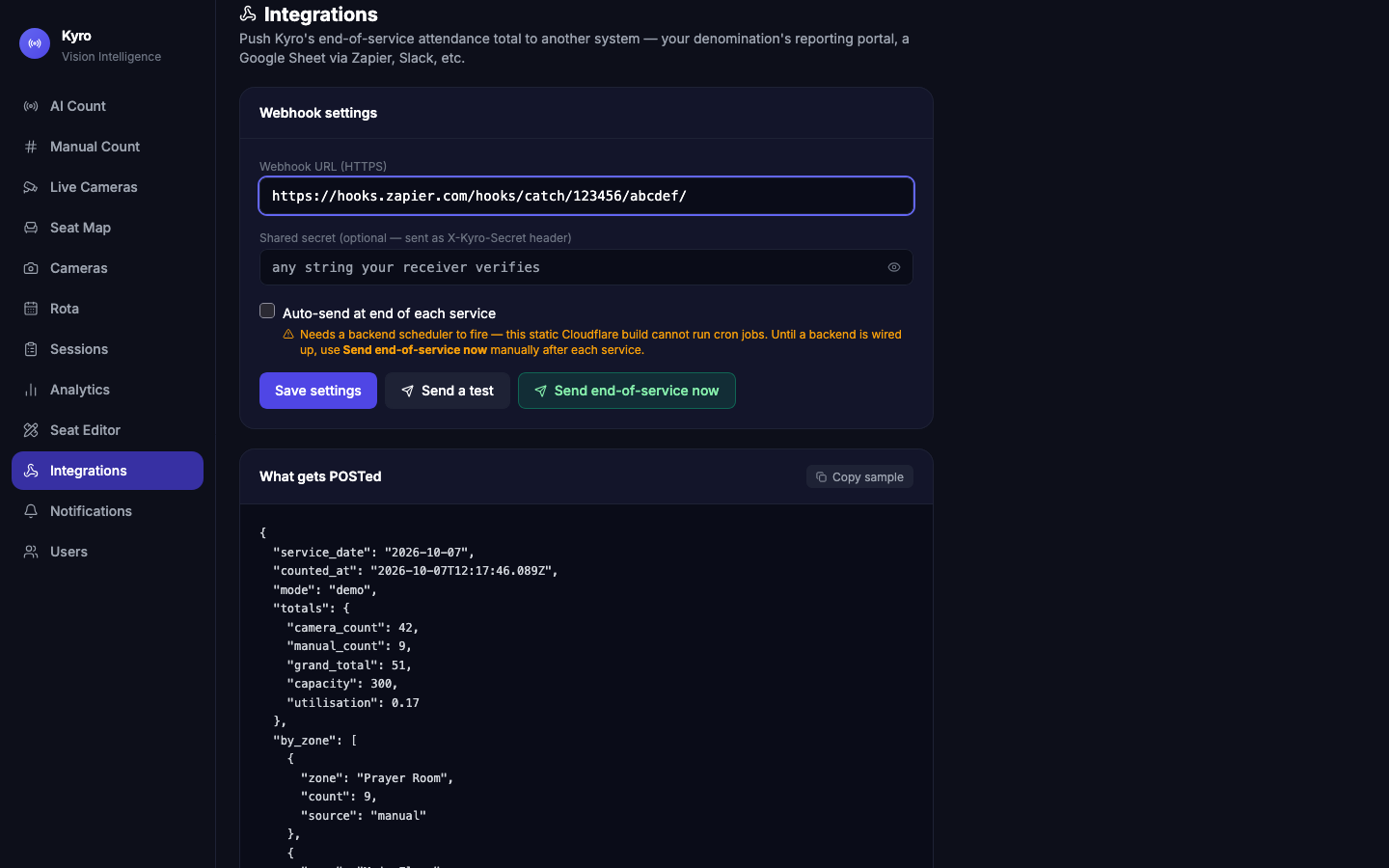
Task: Click the webhook icon beside Integrations heading
Action: point(248,14)
